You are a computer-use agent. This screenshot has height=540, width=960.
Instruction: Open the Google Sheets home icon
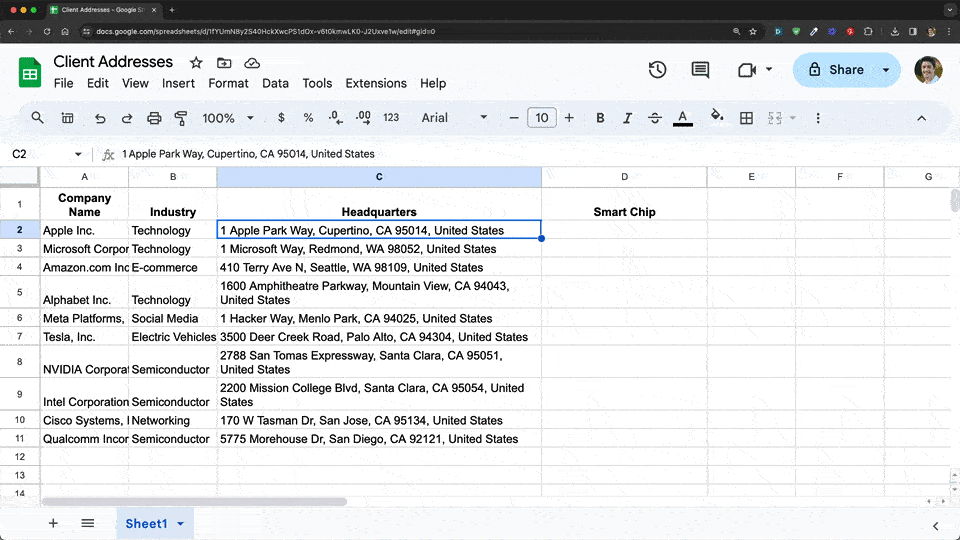[x=29, y=72]
